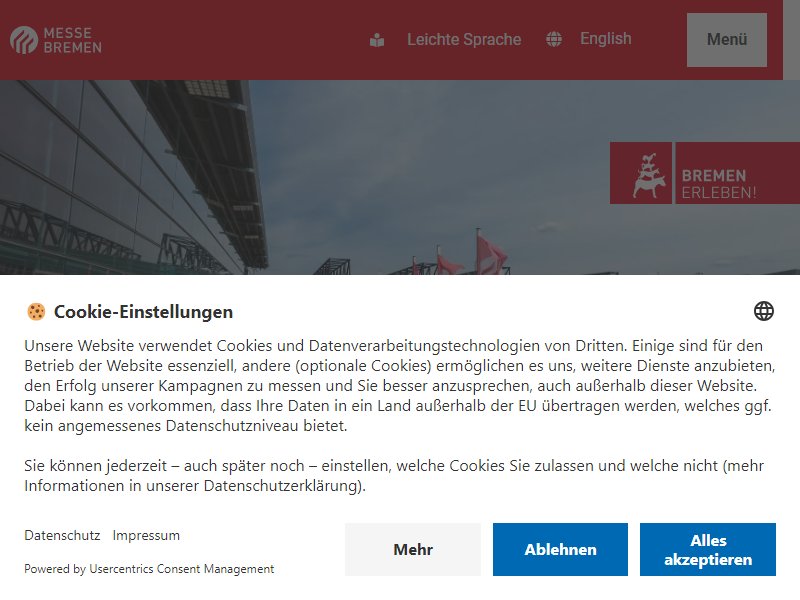800x600 pixels.
Task: Click the Bremen Erleben! banner text
Action: 719,184
